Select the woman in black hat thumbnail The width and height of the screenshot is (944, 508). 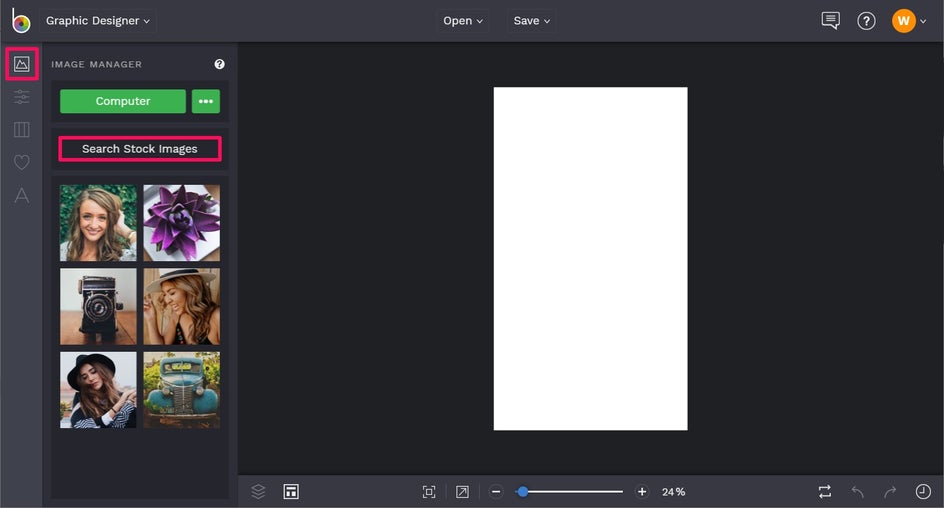[98, 390]
